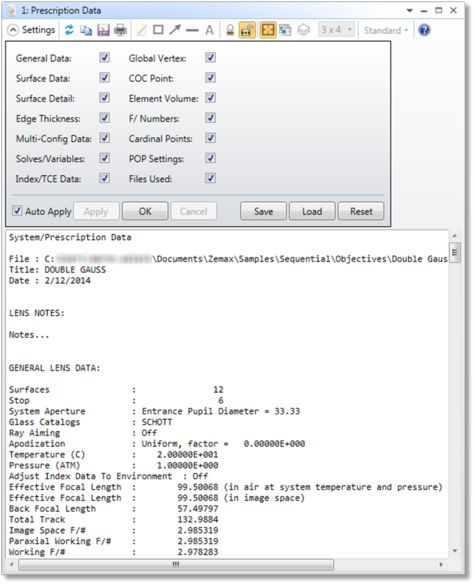Toggle Edge Thickness checkbox
Screen dimensions: 475x584
(x=104, y=118)
